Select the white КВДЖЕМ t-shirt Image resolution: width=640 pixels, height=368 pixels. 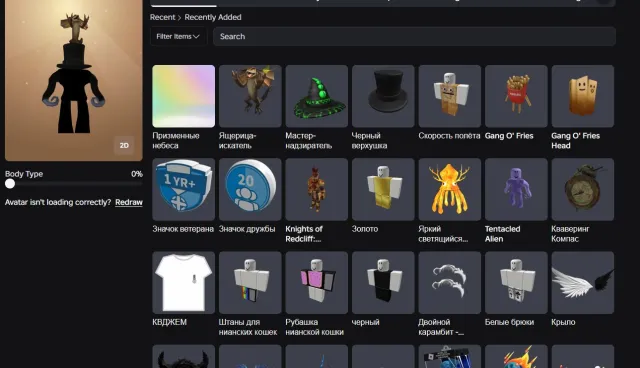(x=183, y=283)
